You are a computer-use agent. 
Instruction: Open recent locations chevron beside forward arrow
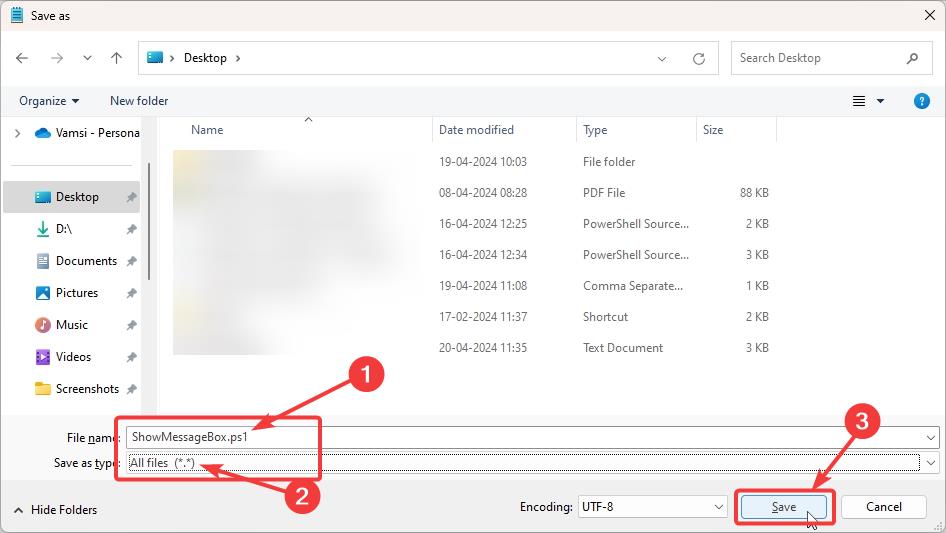[x=87, y=58]
